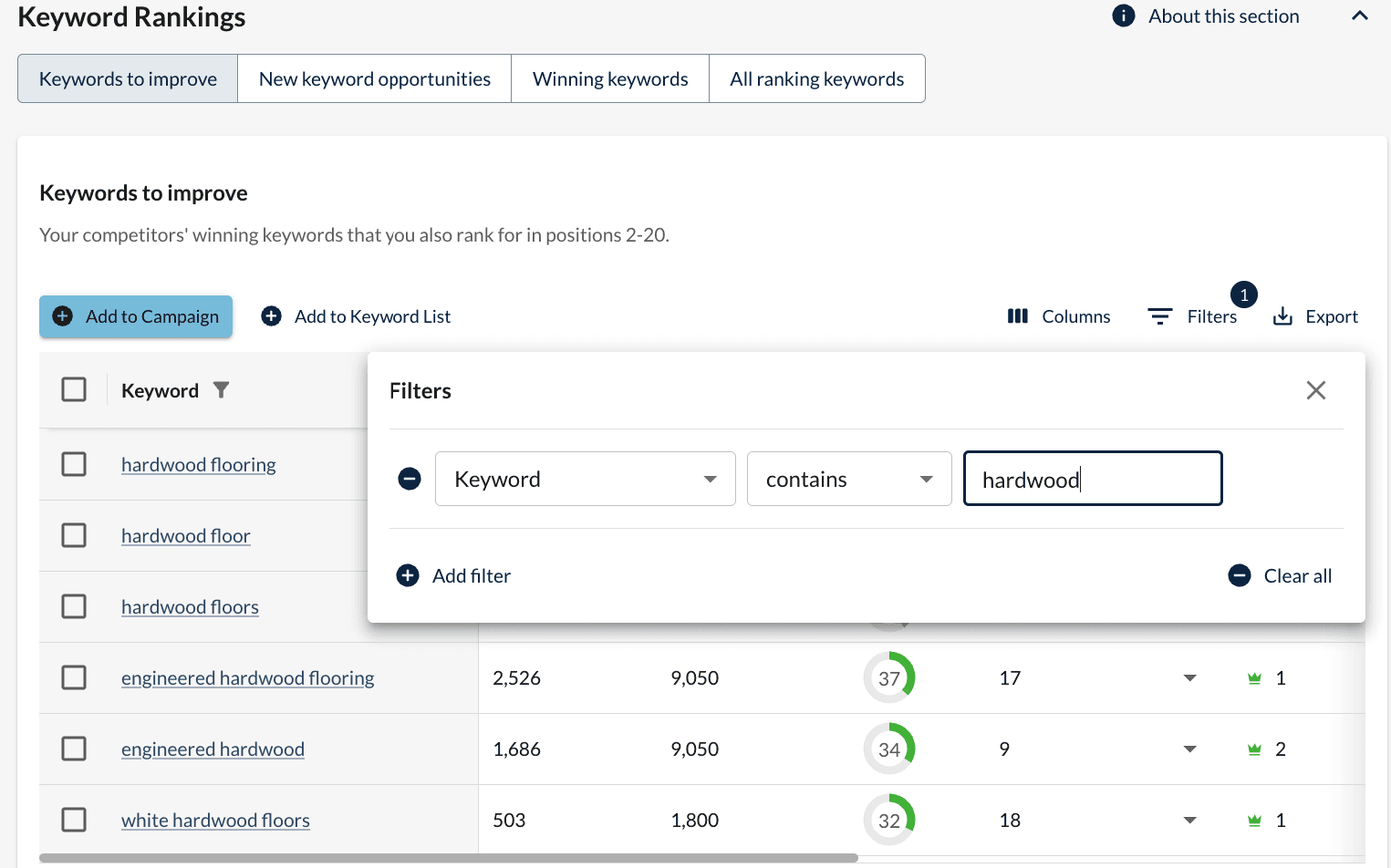The image size is (1391, 868).
Task: Collapse the Keyword Rankings section chevron
Action: pos(1359,16)
